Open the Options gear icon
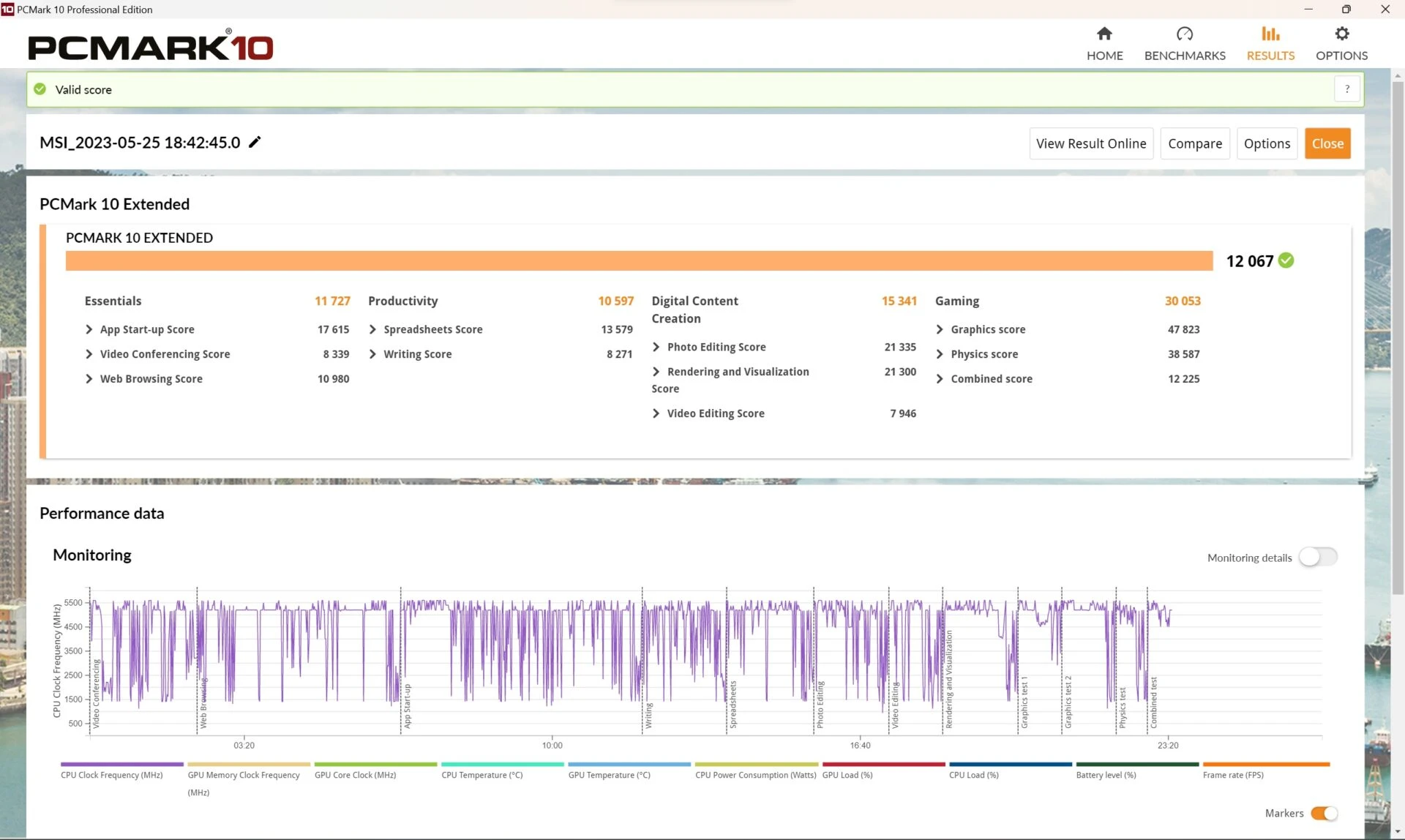 tap(1341, 34)
